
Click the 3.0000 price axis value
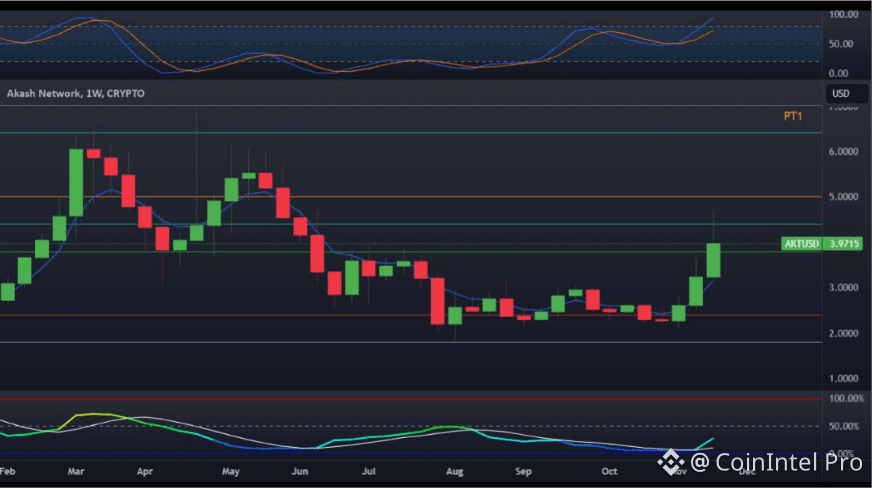(844, 287)
